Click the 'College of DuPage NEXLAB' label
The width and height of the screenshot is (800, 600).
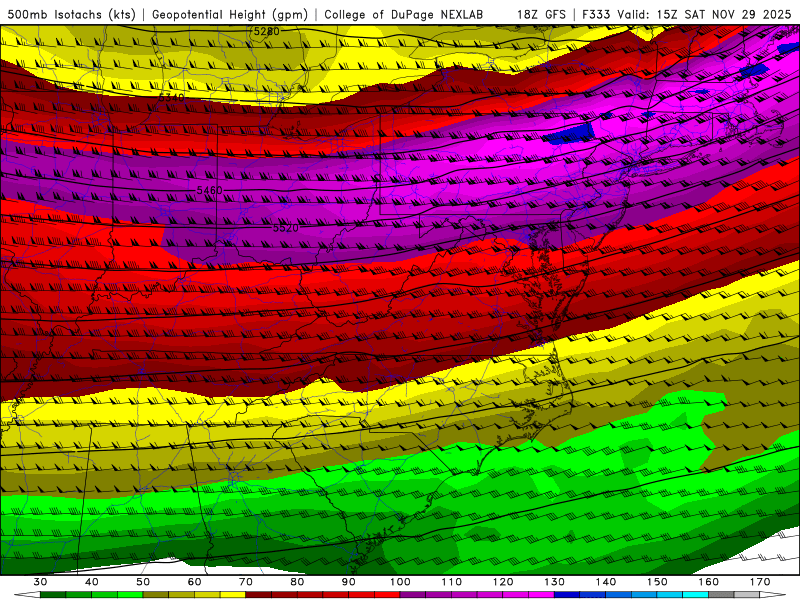[404, 14]
